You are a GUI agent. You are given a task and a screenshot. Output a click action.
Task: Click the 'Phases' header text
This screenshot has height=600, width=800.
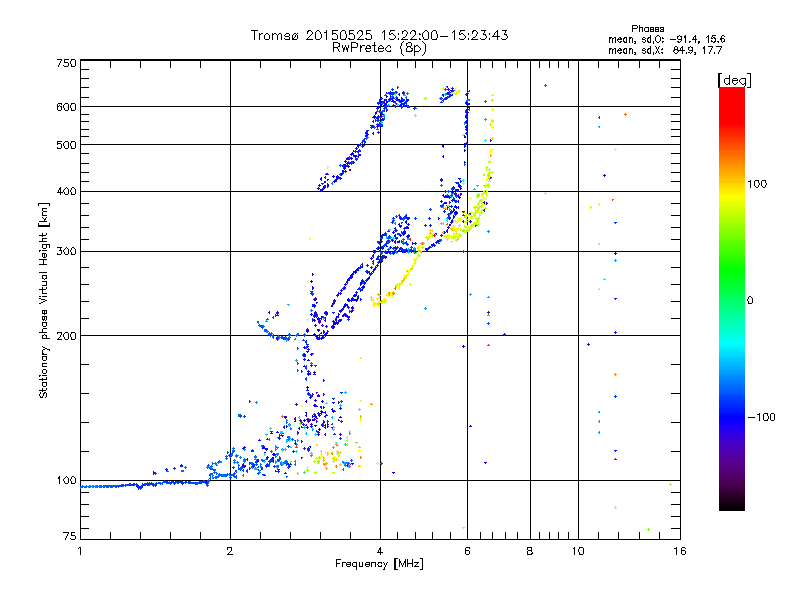point(647,29)
